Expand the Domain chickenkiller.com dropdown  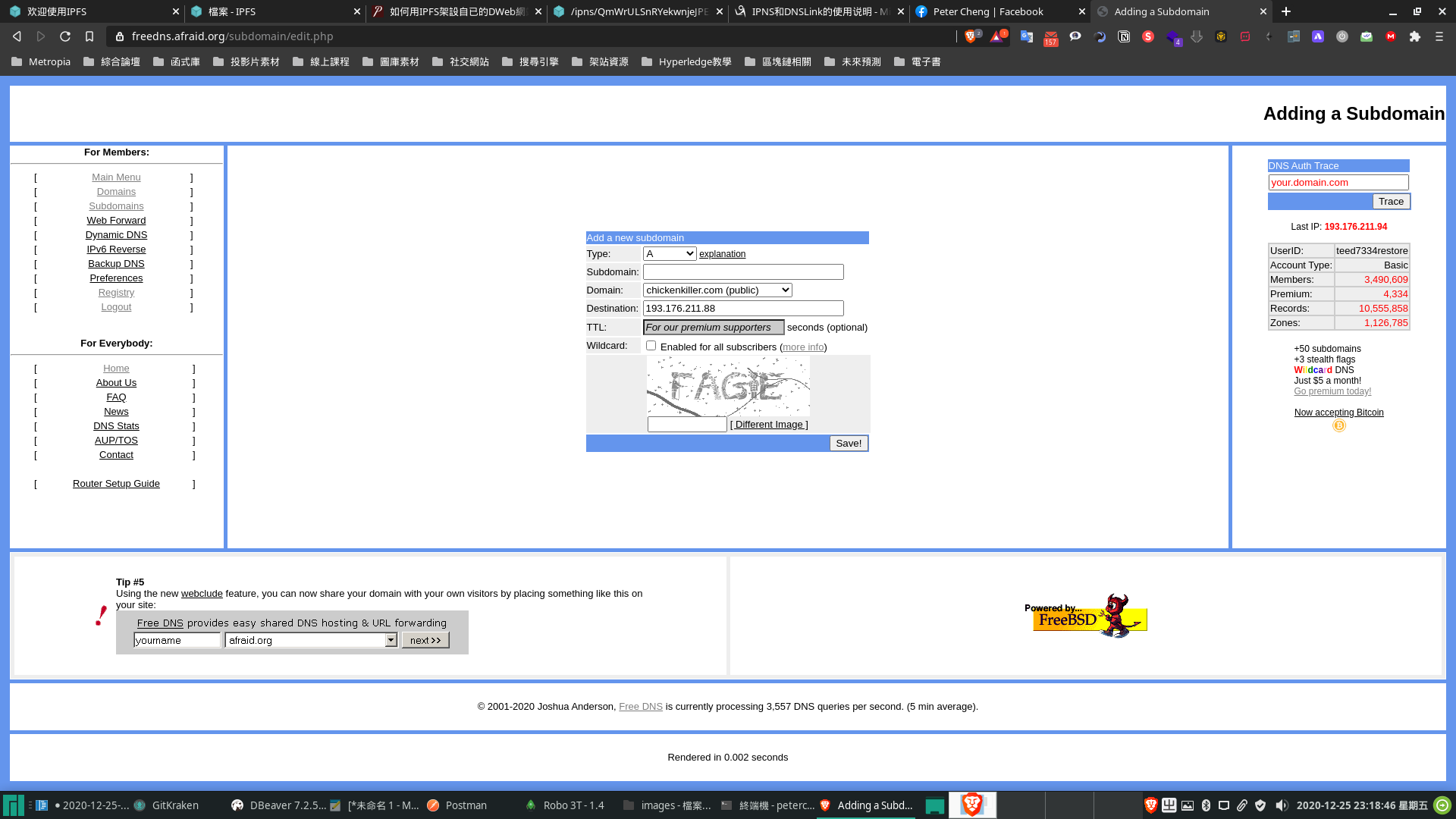click(x=717, y=290)
